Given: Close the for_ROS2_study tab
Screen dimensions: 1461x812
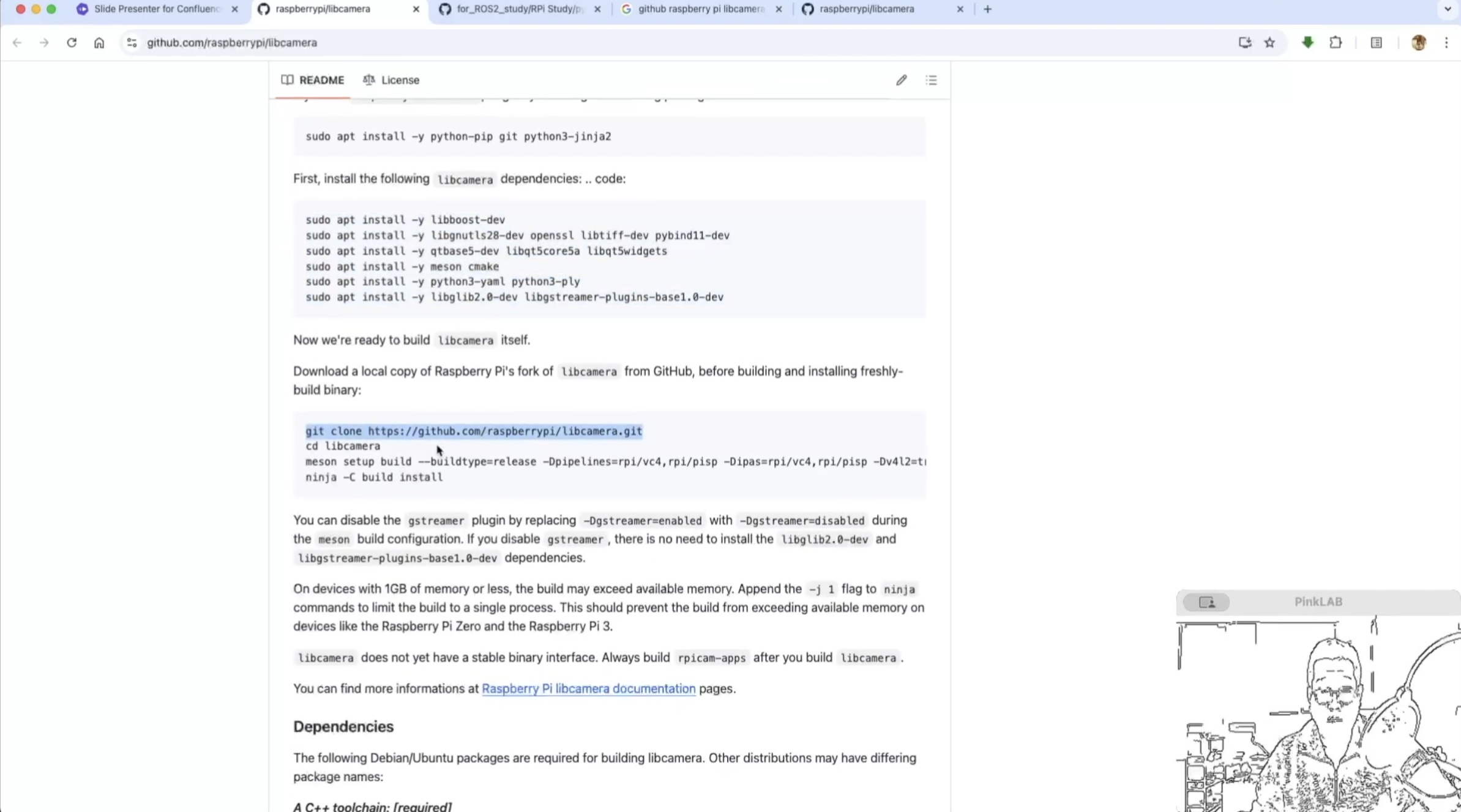Looking at the screenshot, I should pos(597,9).
